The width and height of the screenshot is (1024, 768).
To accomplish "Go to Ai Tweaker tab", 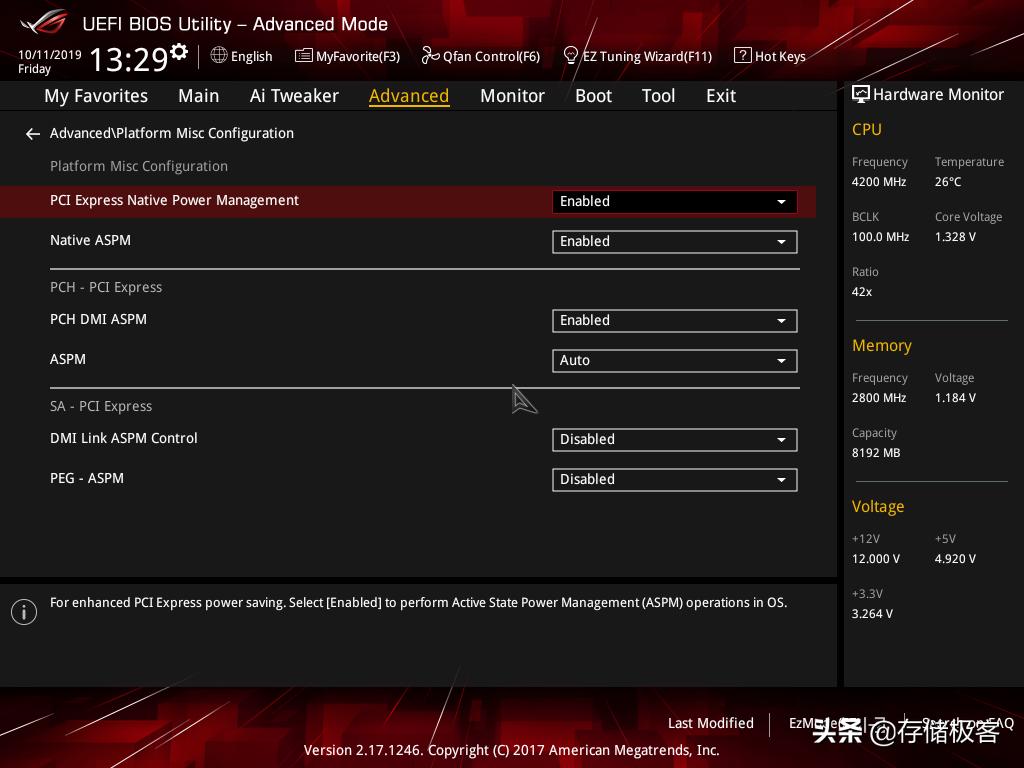I will [x=294, y=96].
